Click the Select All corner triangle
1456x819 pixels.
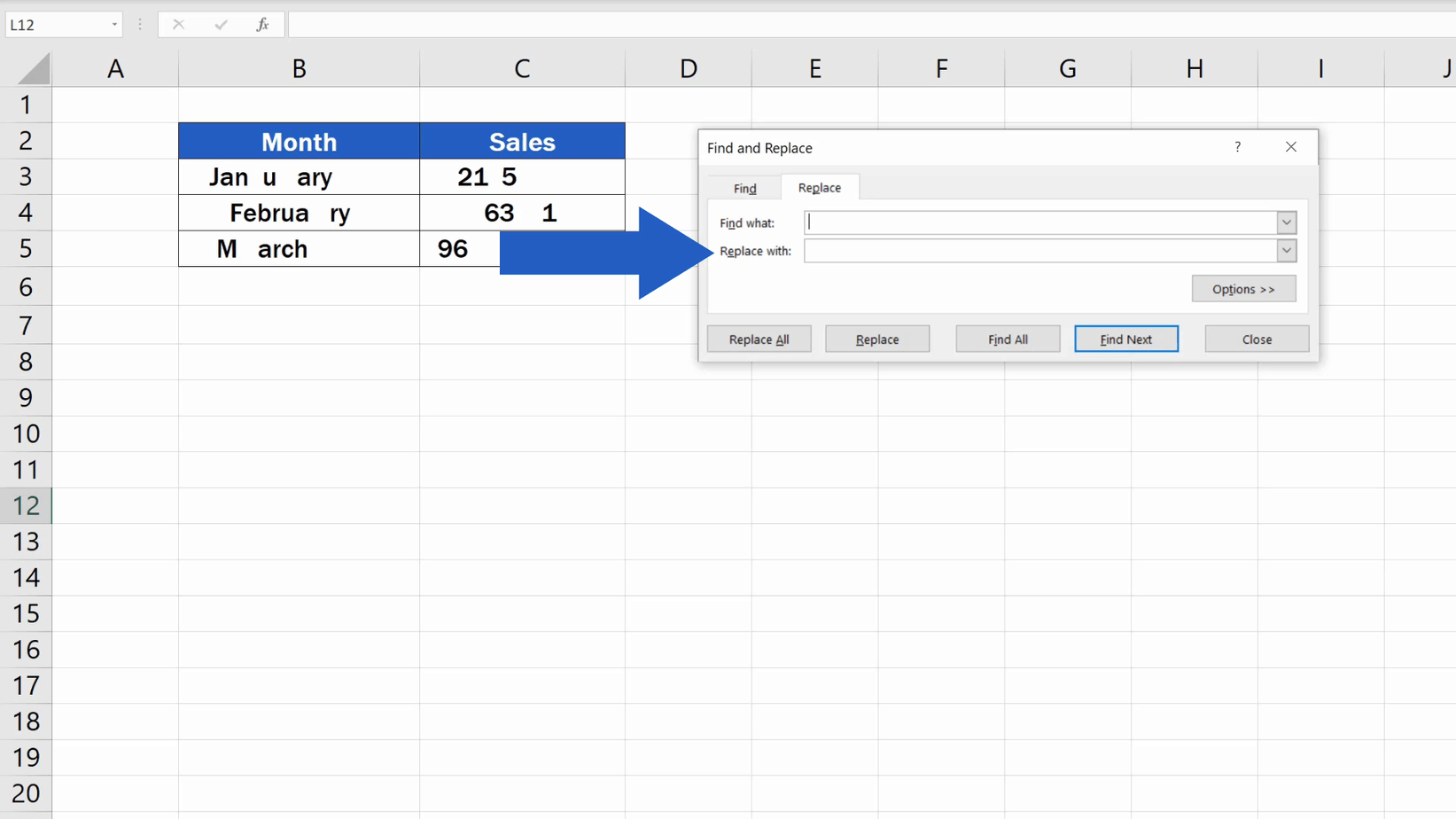(33, 69)
